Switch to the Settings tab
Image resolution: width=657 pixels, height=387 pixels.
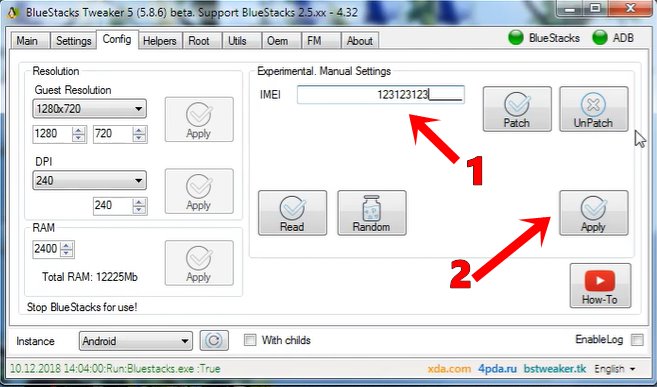pyautogui.click(x=73, y=41)
